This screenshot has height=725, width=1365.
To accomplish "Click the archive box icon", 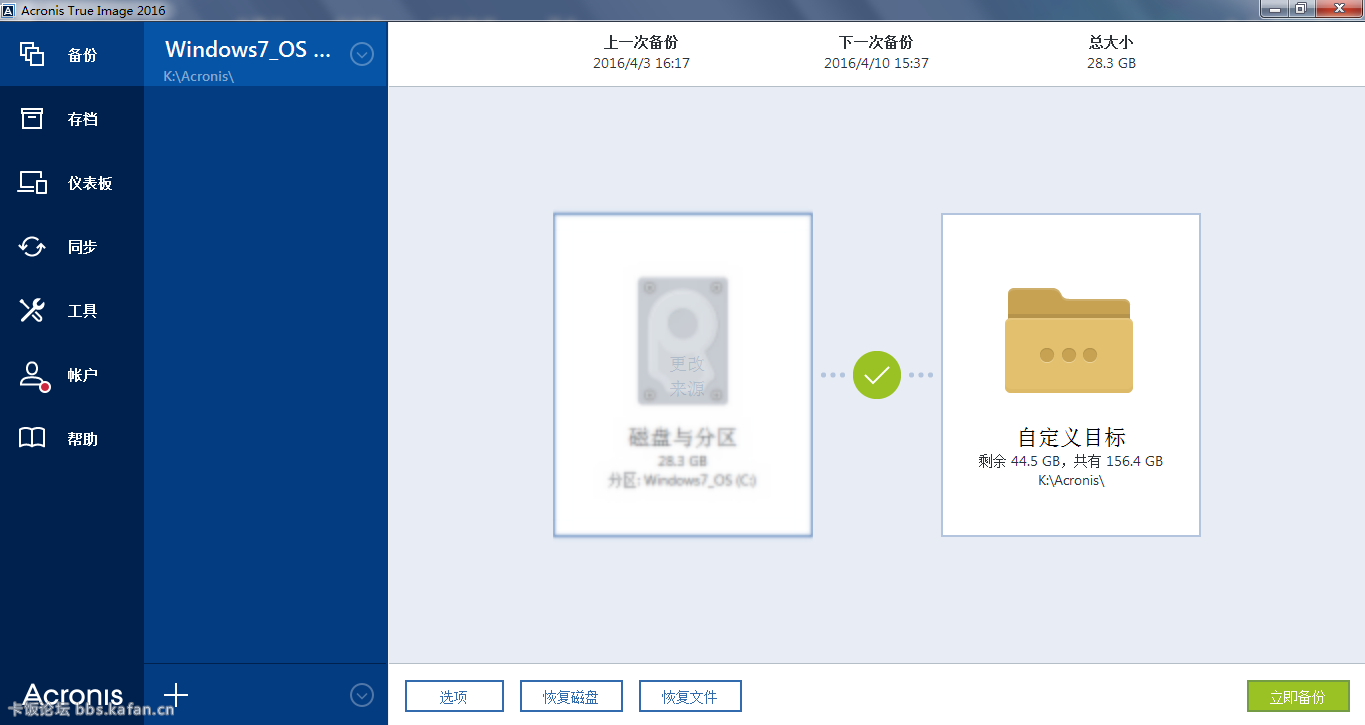I will 32,119.
